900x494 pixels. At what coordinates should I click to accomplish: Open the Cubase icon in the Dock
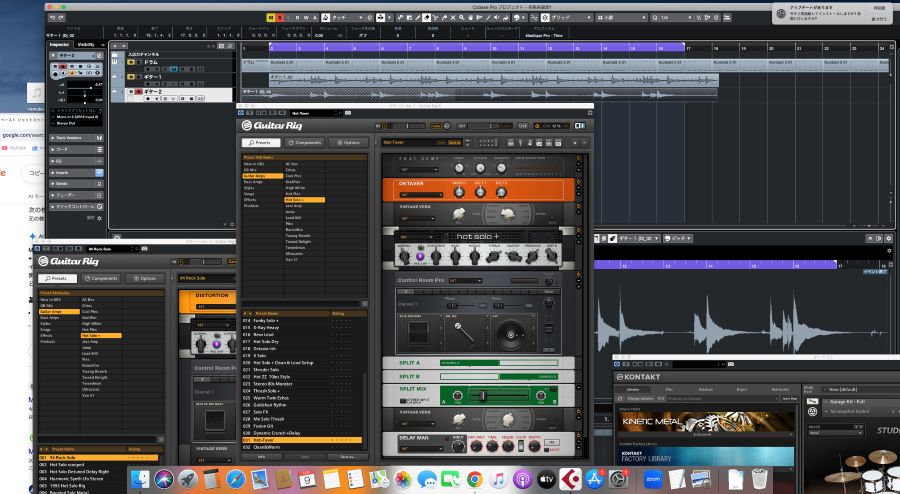point(570,480)
